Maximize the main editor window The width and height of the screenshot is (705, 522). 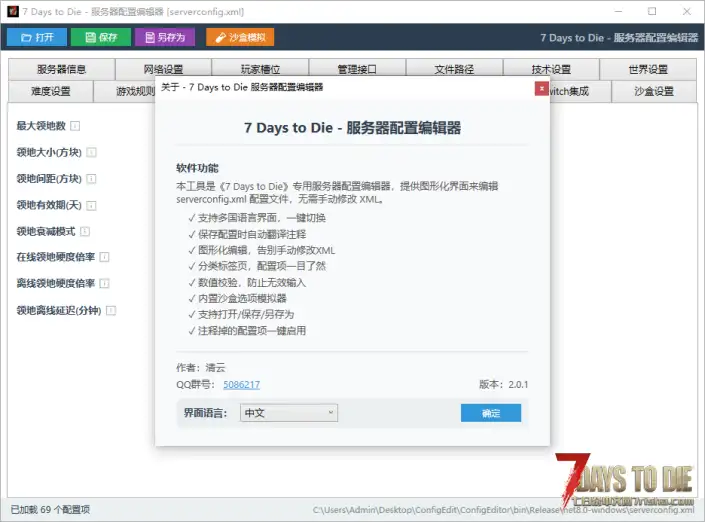point(652,12)
